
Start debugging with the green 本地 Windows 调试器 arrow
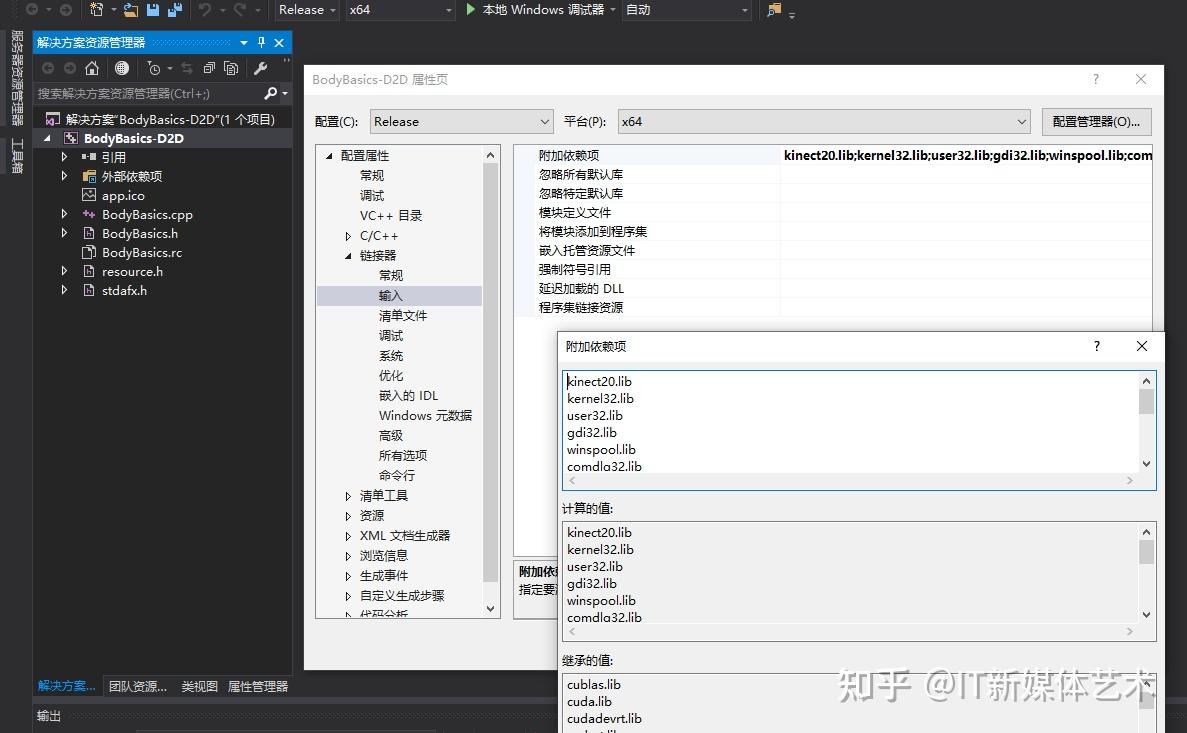tap(470, 11)
